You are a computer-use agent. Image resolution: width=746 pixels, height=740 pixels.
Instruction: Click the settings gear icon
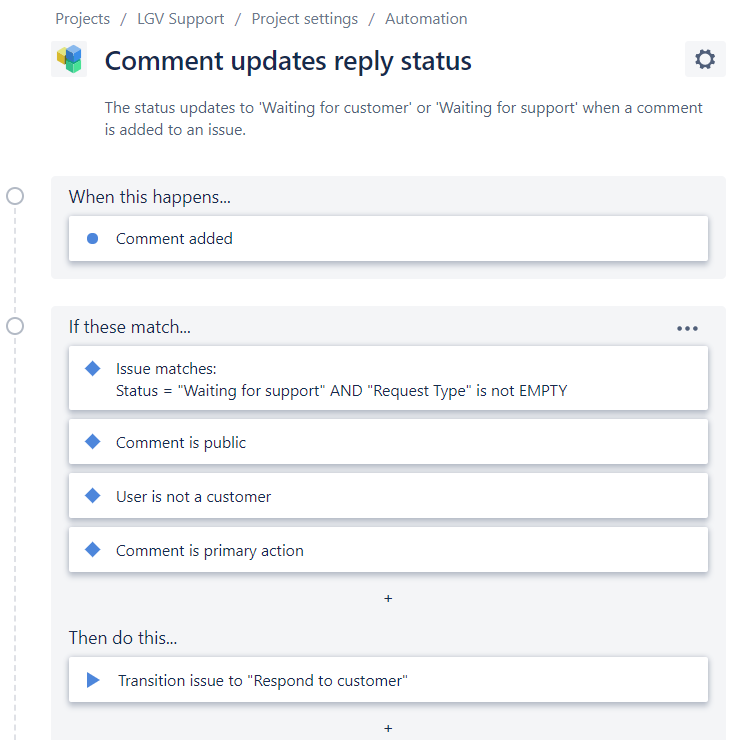point(705,60)
